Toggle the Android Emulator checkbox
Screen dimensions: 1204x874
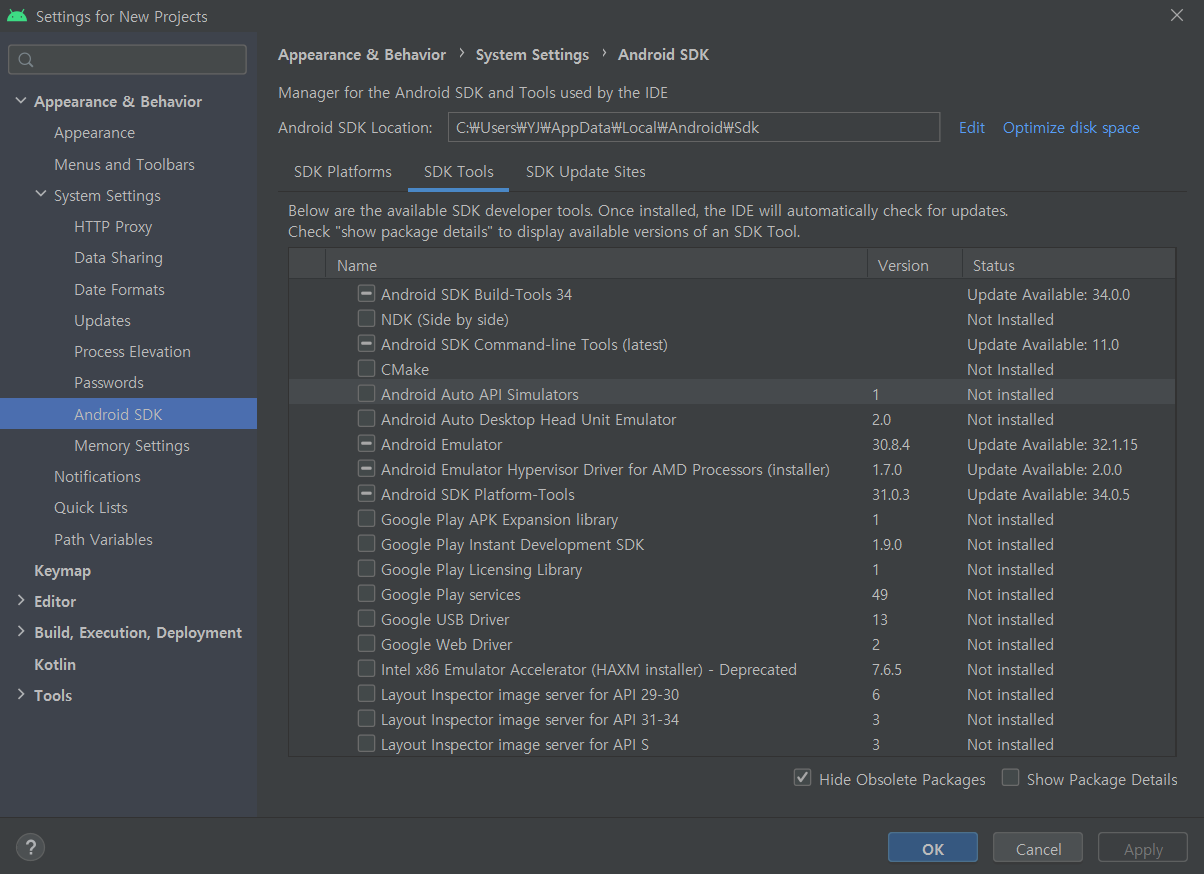coord(366,444)
